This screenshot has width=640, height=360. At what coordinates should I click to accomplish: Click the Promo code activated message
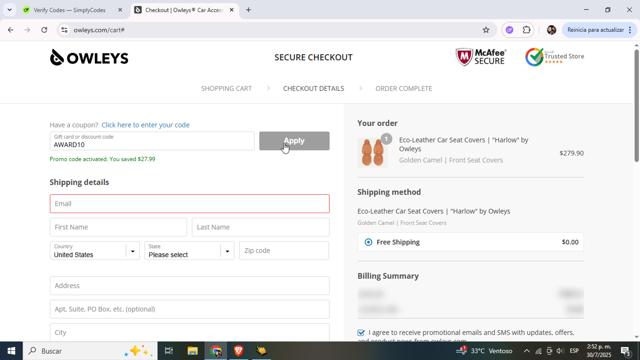click(102, 159)
